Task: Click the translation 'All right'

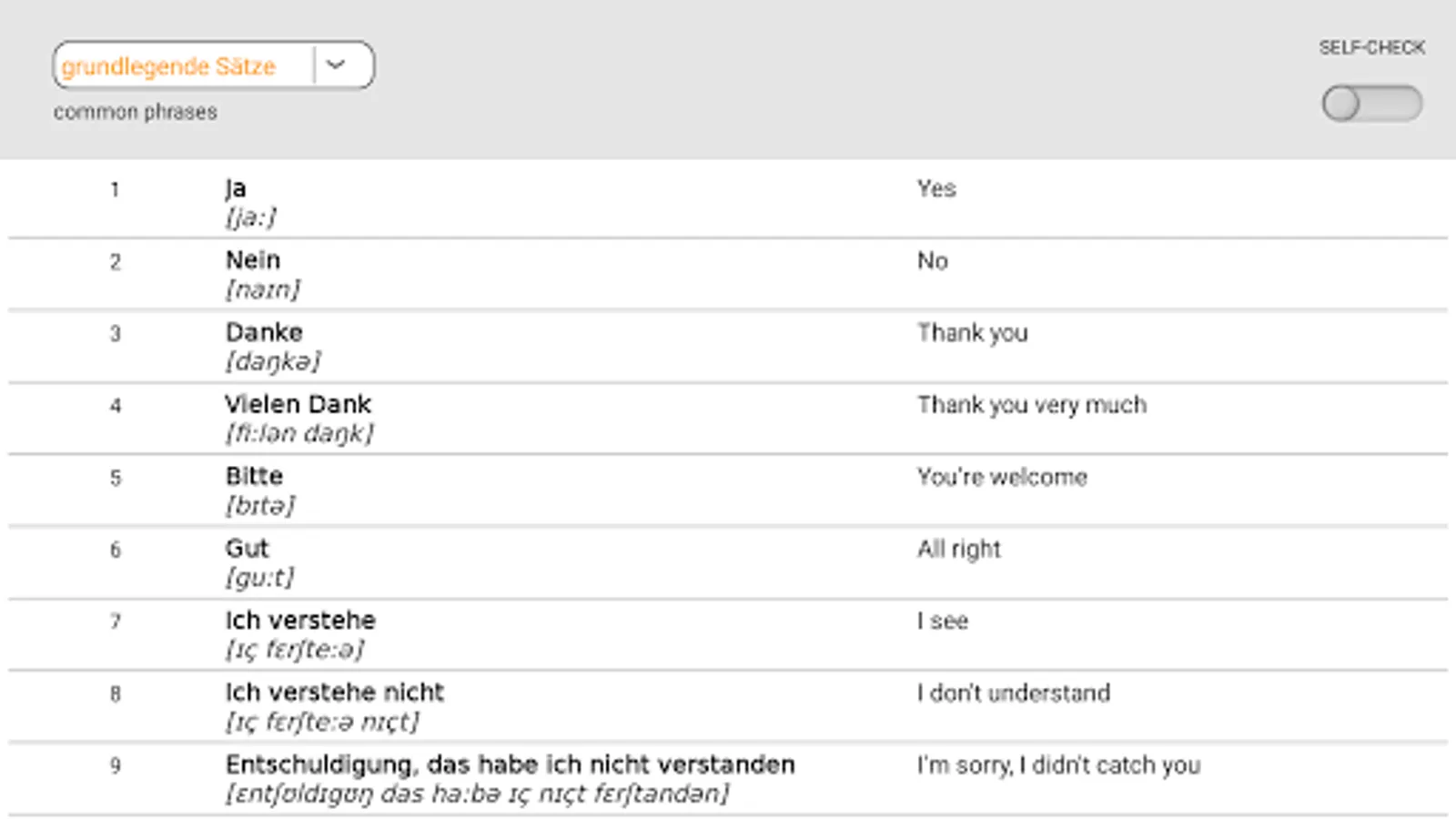Action: (958, 549)
